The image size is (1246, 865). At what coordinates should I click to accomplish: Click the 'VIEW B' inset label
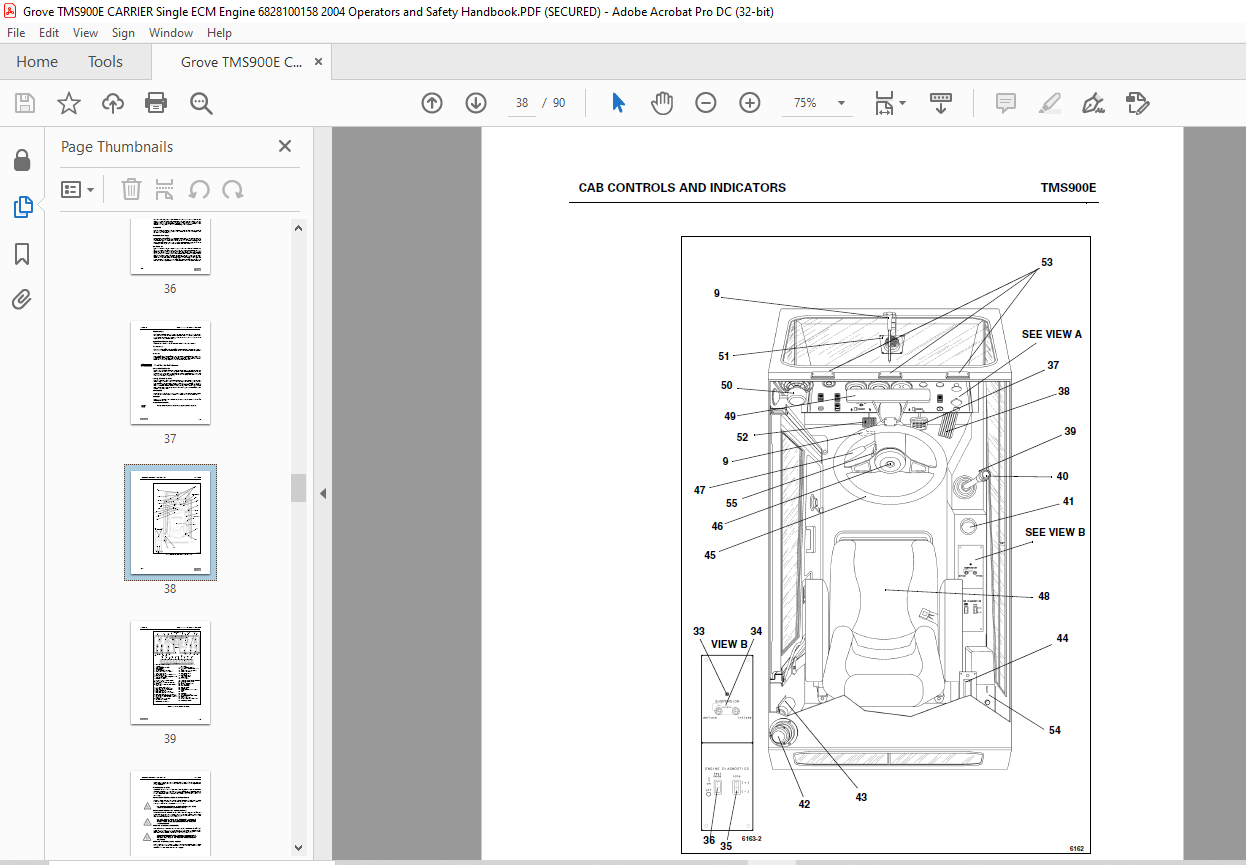729,644
